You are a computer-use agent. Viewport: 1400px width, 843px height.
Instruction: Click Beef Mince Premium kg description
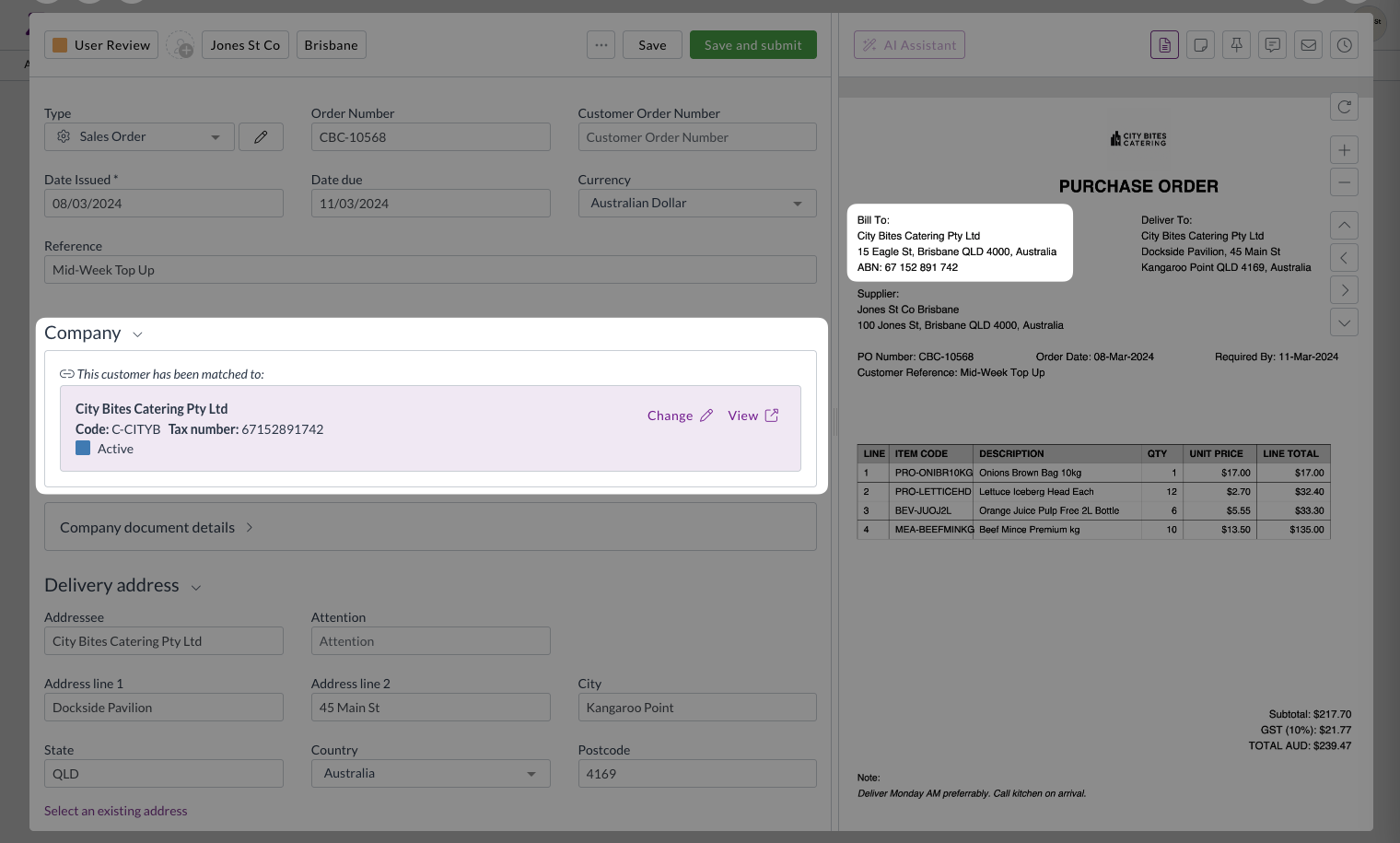1029,530
